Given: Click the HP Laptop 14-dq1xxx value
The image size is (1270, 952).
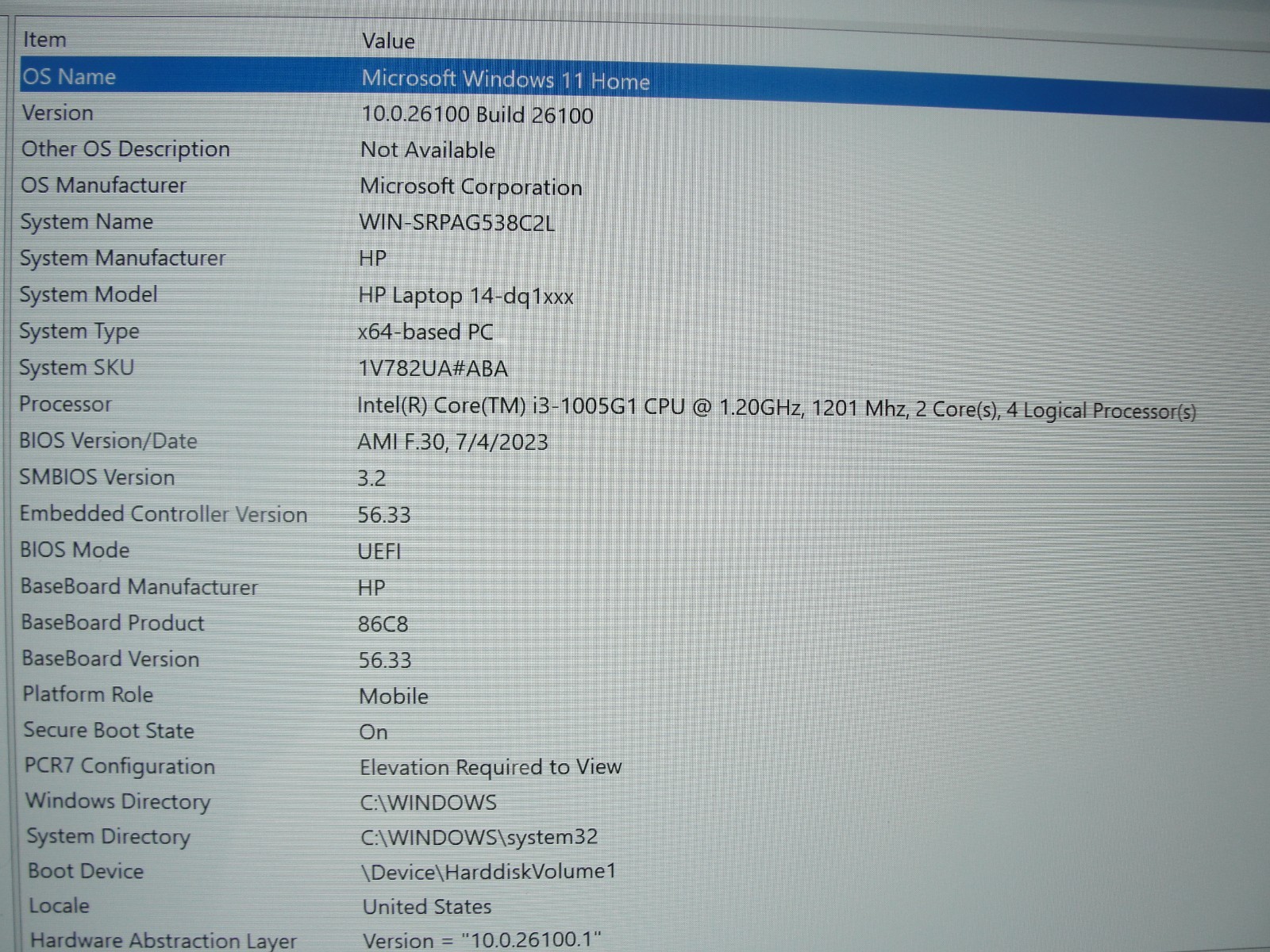Looking at the screenshot, I should tap(466, 297).
